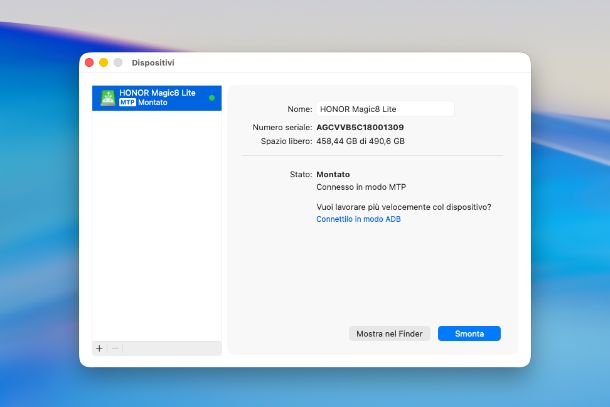Click the Connesso in modo MTP text
610x407 pixels.
361,187
